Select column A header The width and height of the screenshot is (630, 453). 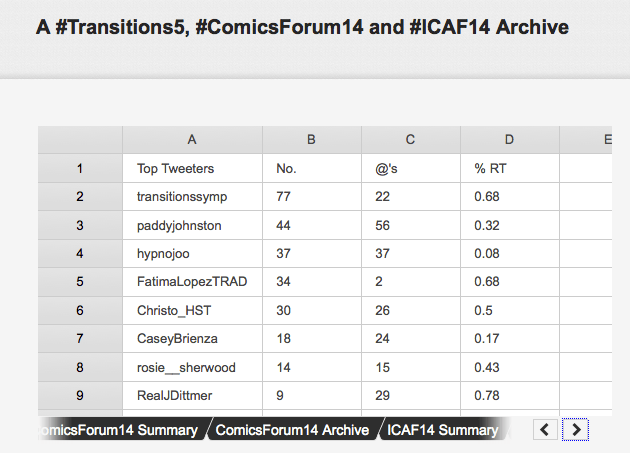(x=192, y=140)
